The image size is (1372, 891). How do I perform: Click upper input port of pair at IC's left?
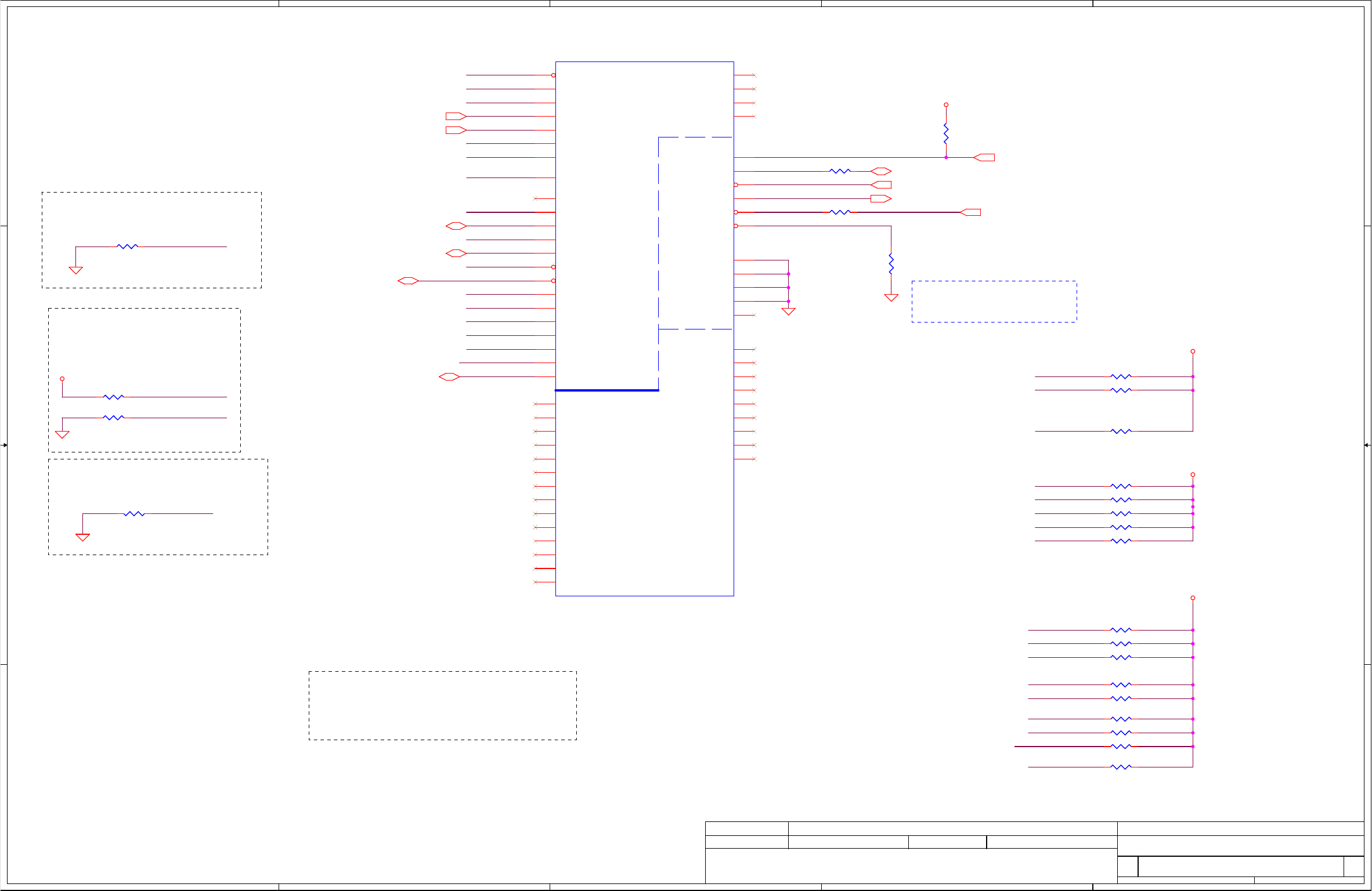tap(456, 117)
